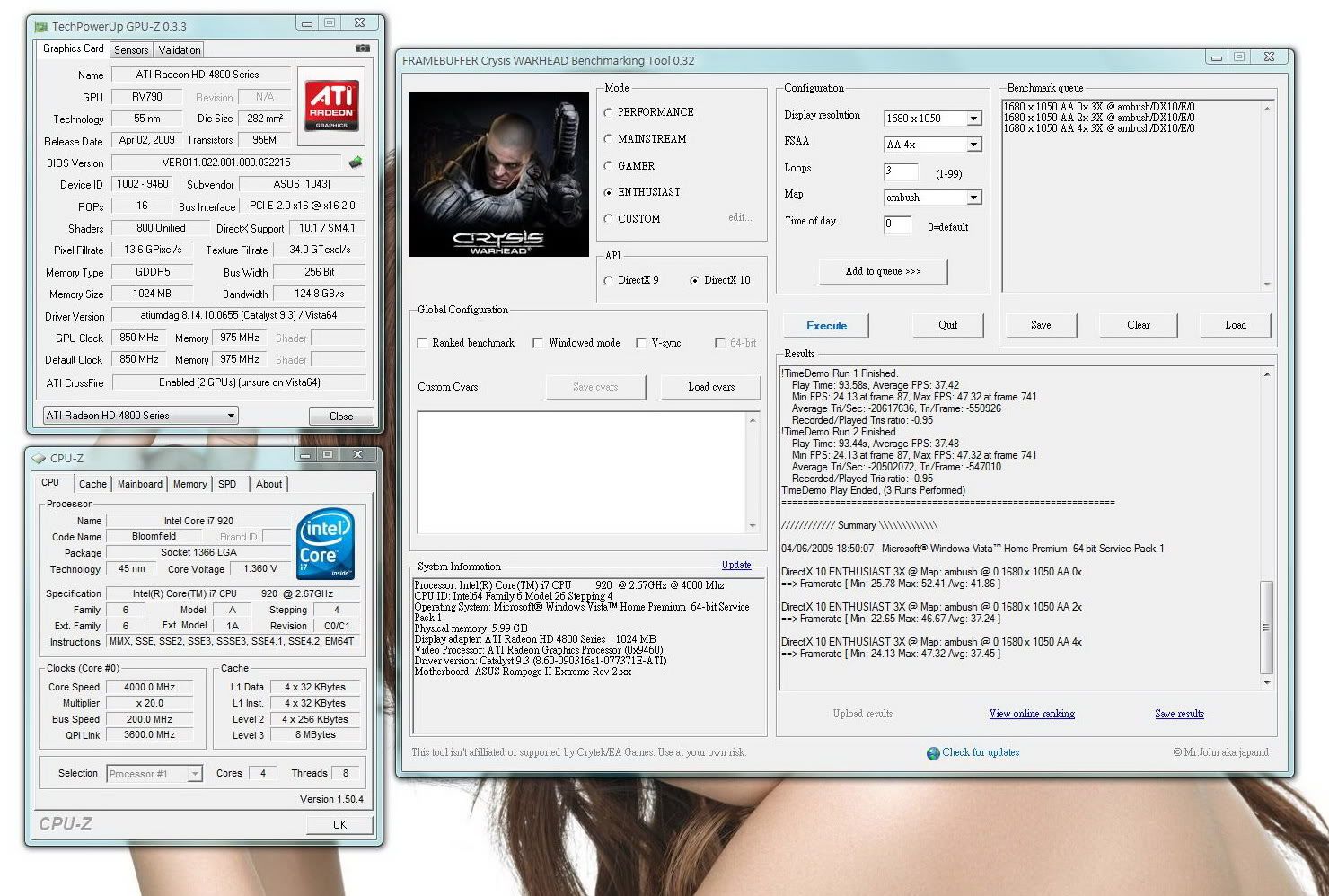Enable the Windowed mode checkbox
Screen dimensions: 1329x896
(x=538, y=343)
